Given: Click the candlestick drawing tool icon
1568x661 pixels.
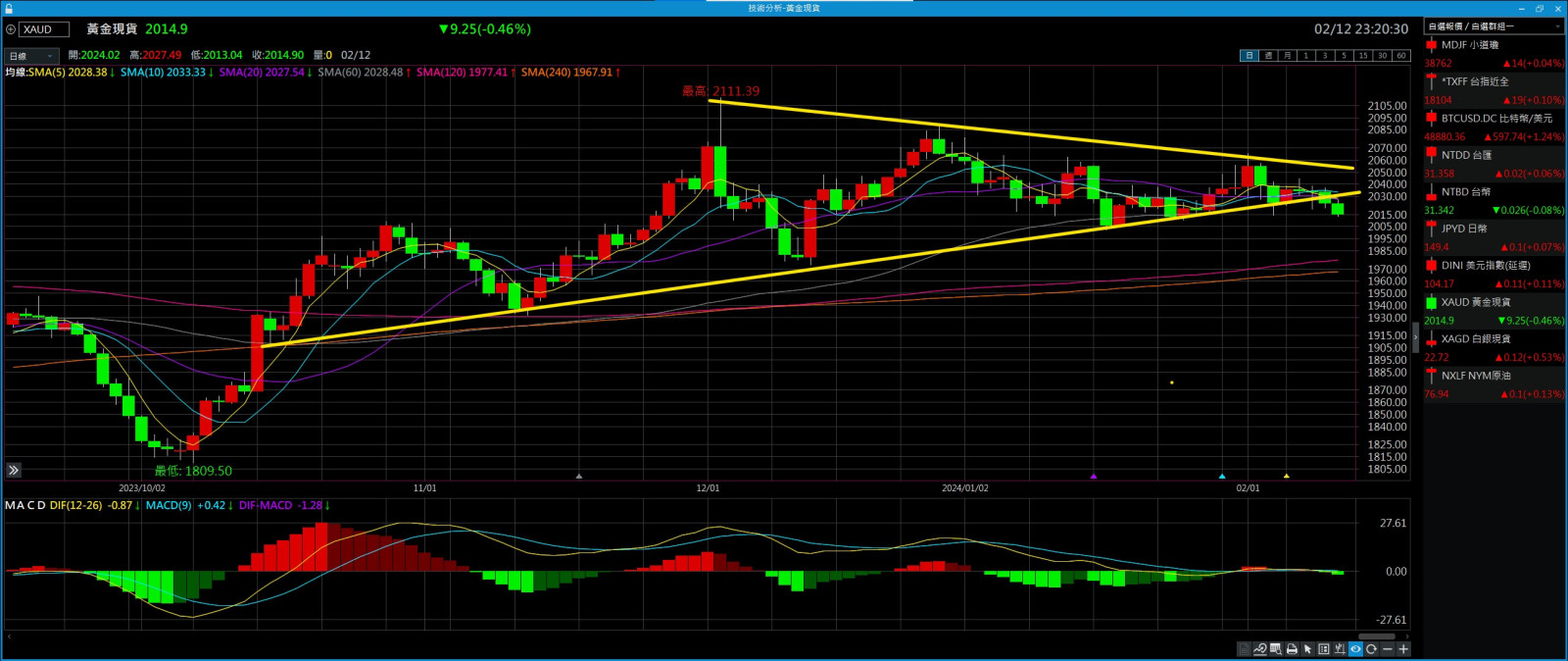Looking at the screenshot, I should (1340, 649).
